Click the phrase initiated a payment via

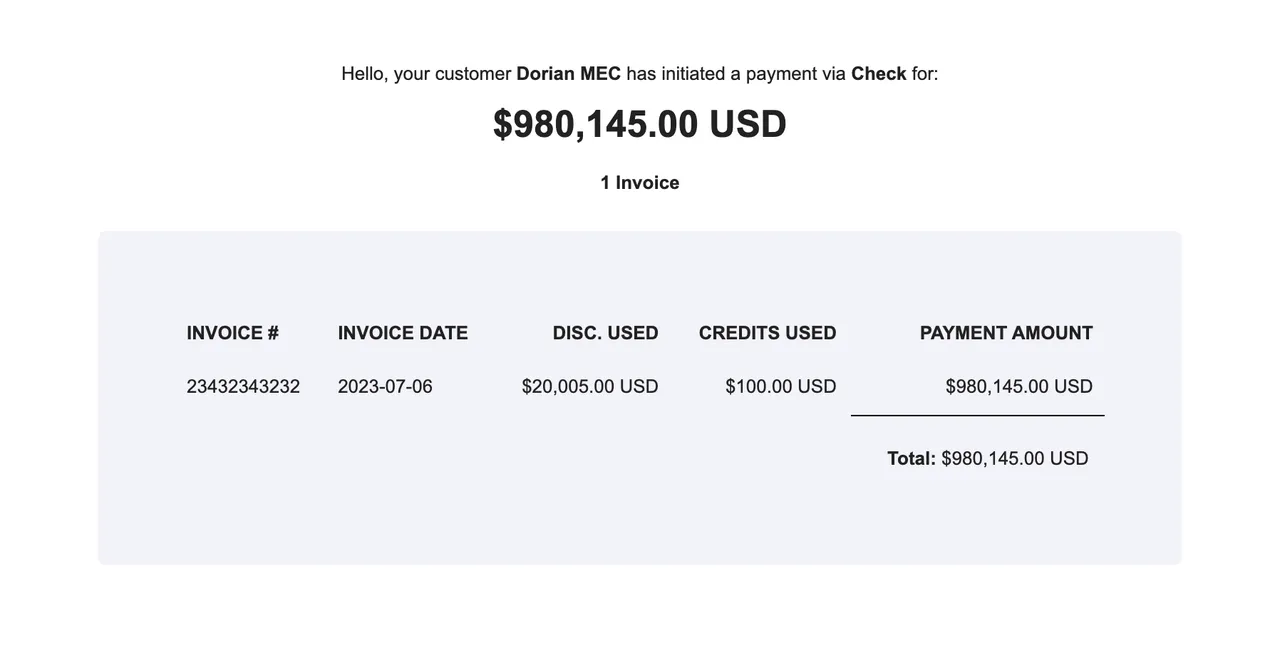753,74
